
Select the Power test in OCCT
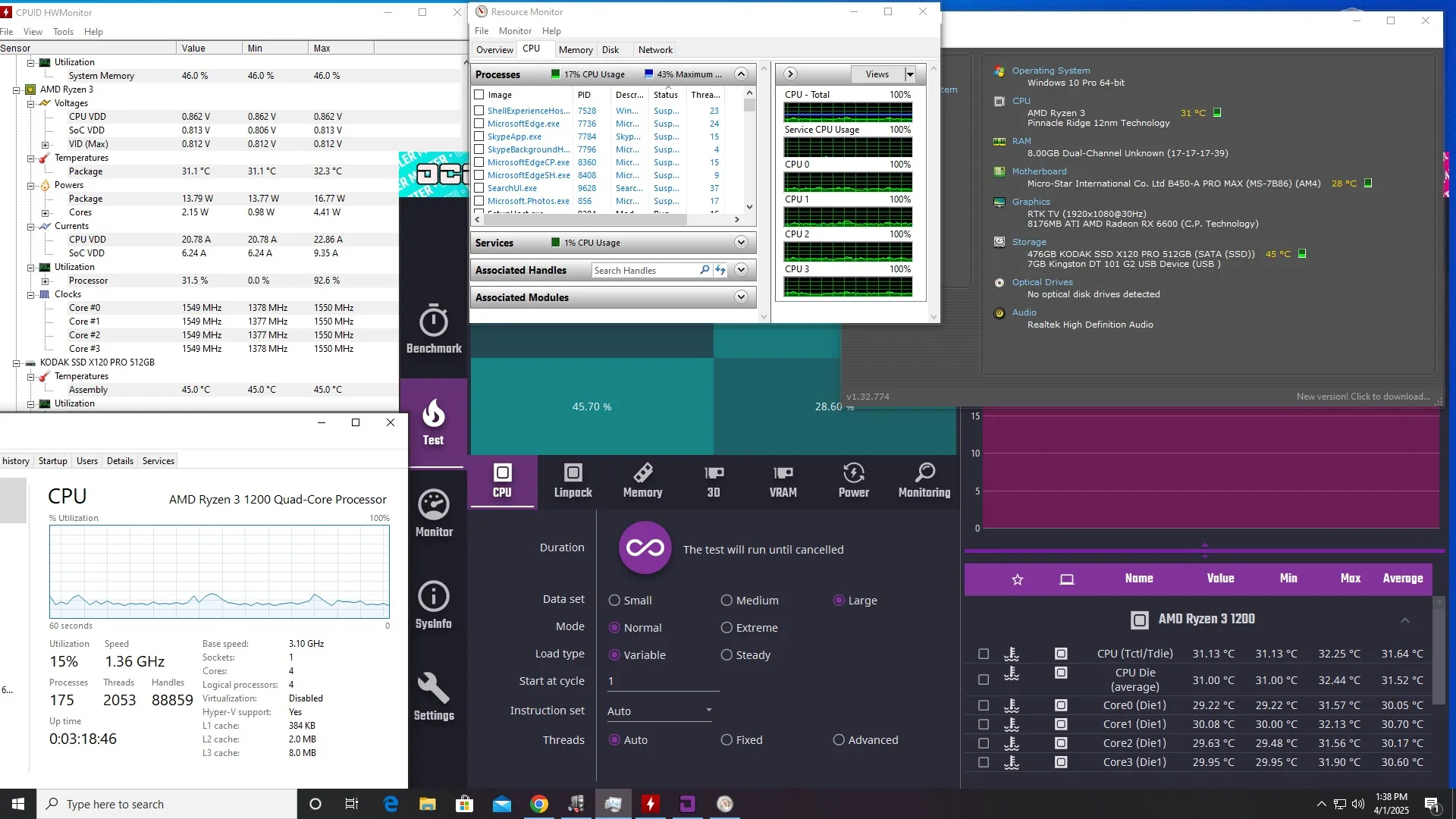(x=854, y=481)
